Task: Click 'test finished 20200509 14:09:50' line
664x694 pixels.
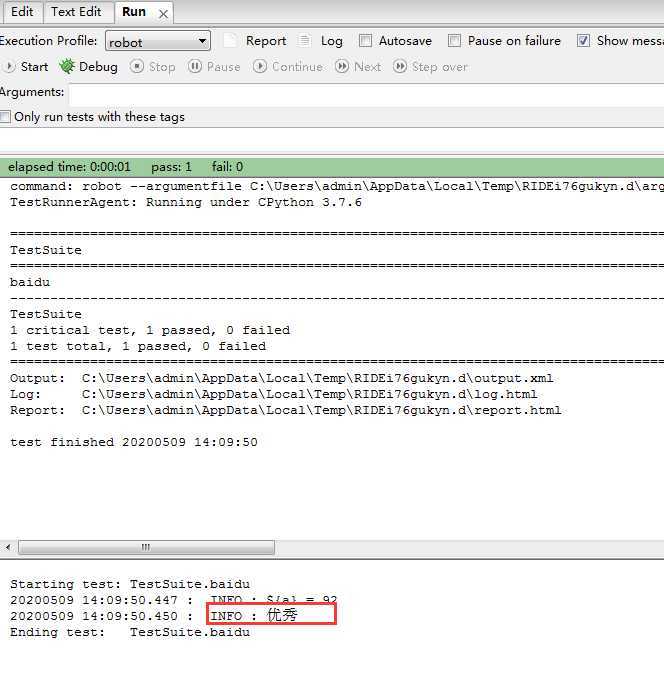Action: pos(134,442)
